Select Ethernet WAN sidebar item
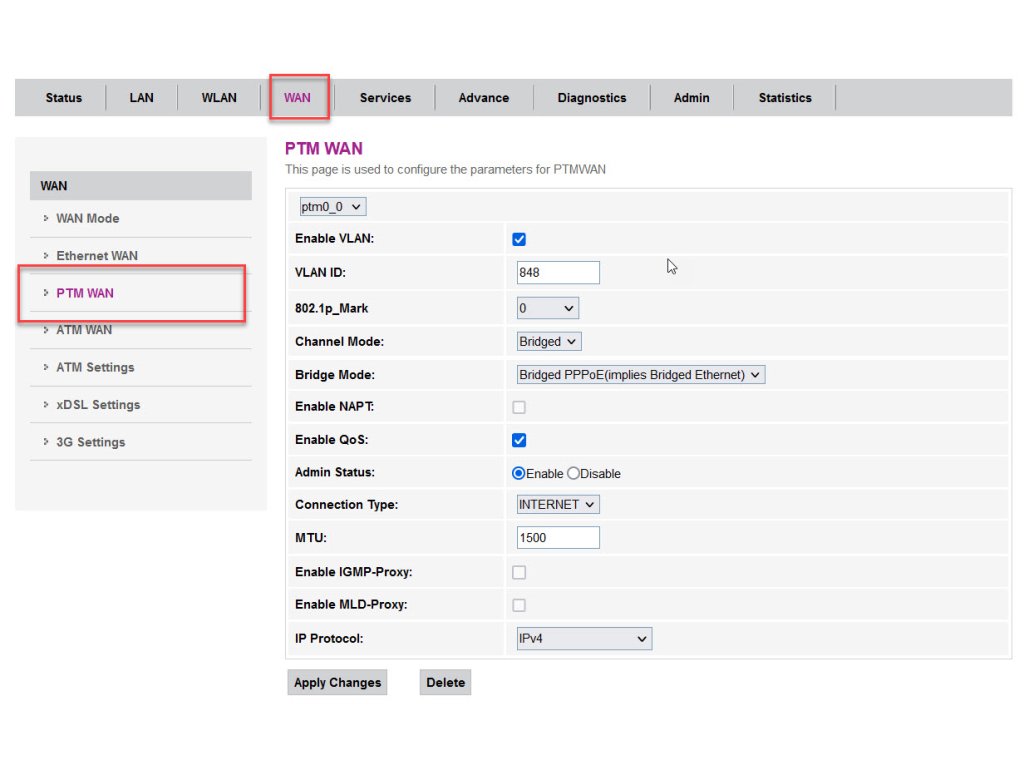Screen dimensions: 1024x768 click(96, 256)
